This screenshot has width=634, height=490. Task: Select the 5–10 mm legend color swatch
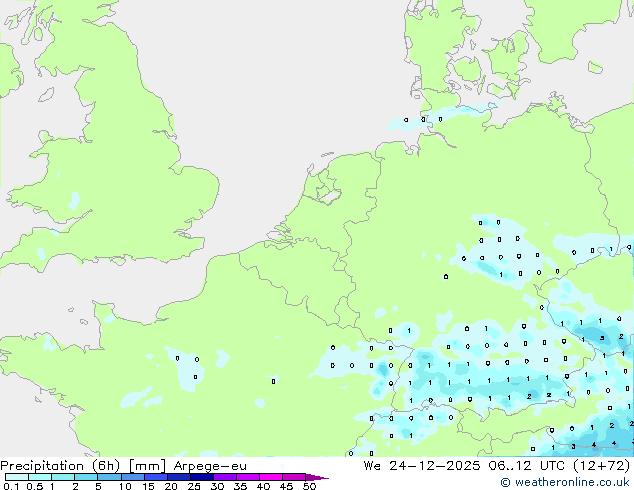(109, 477)
